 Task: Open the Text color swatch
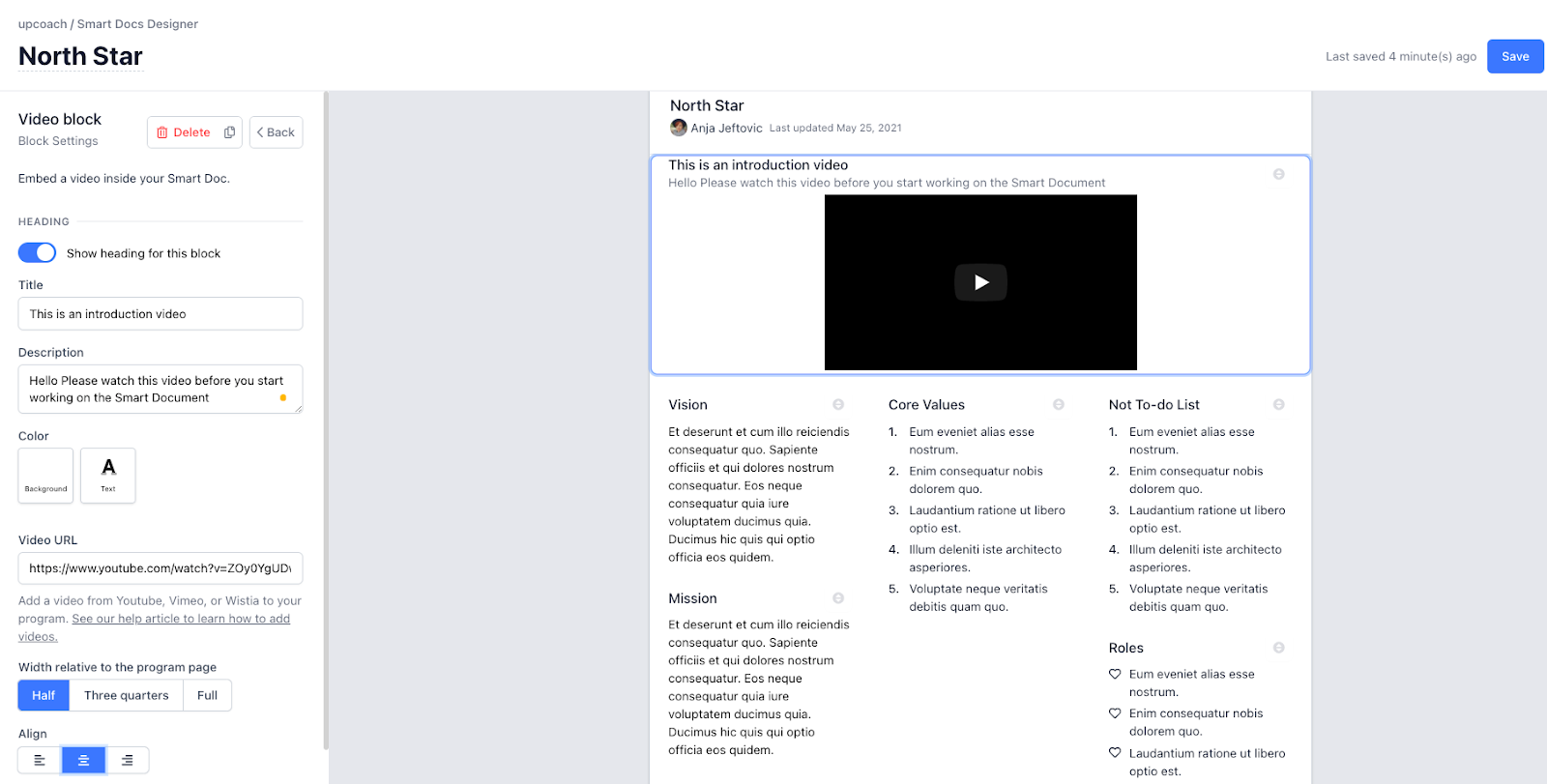108,476
